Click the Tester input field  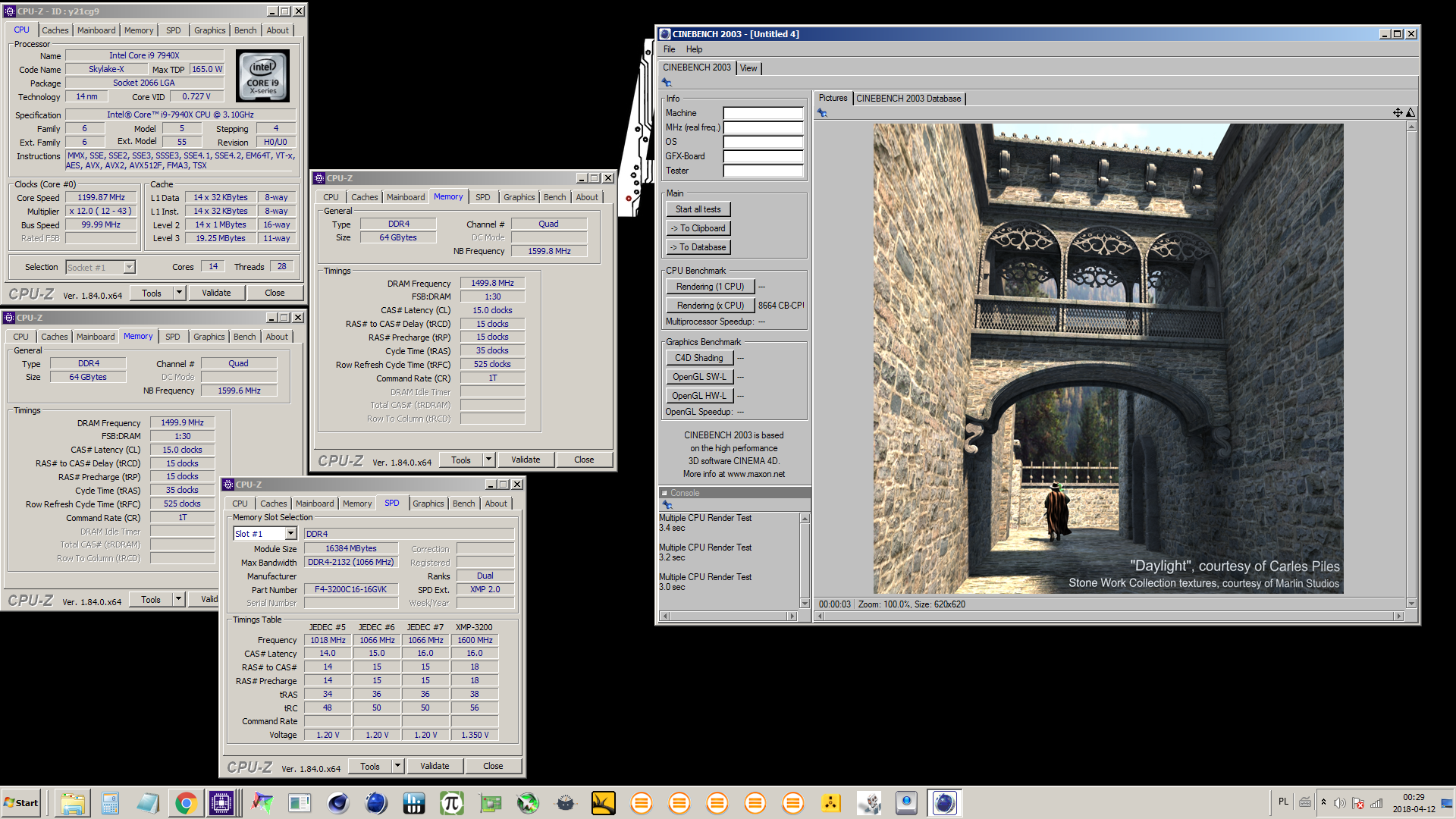pyautogui.click(x=763, y=171)
